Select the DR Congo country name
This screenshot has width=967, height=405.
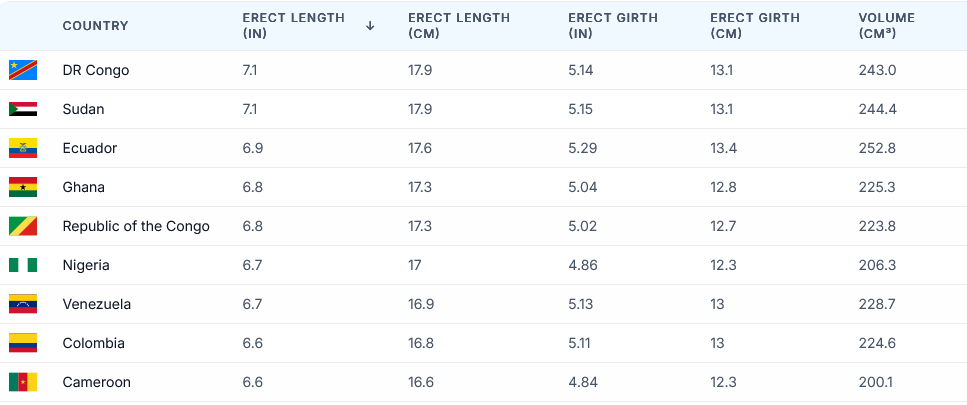pos(95,70)
